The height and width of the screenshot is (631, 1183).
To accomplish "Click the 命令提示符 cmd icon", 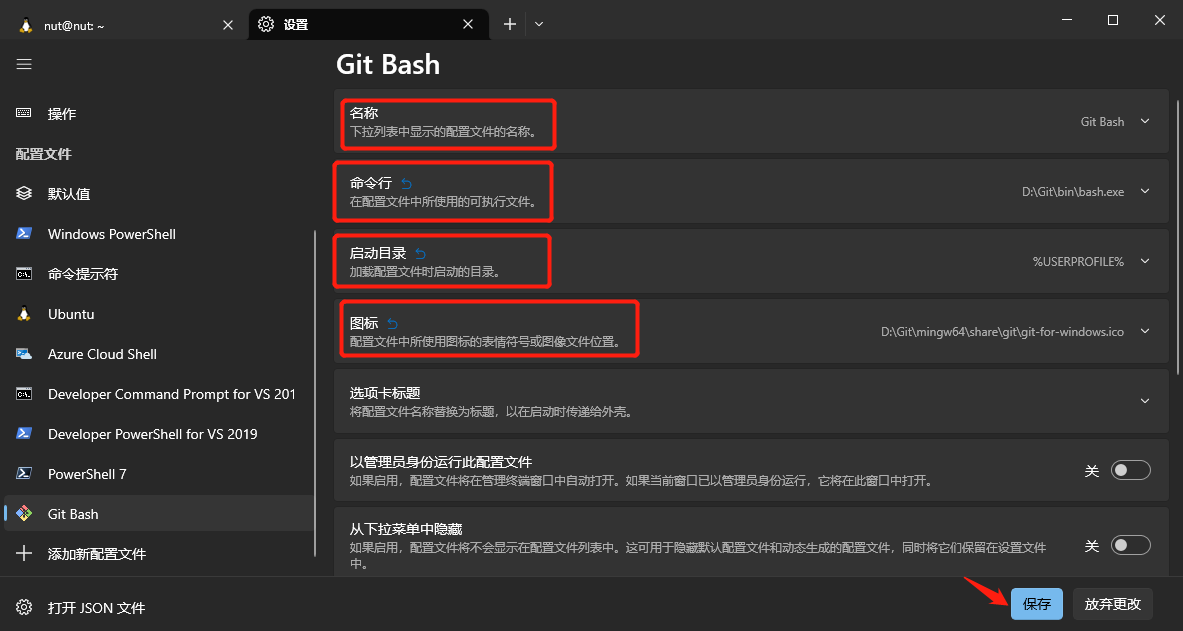I will pyautogui.click(x=24, y=273).
